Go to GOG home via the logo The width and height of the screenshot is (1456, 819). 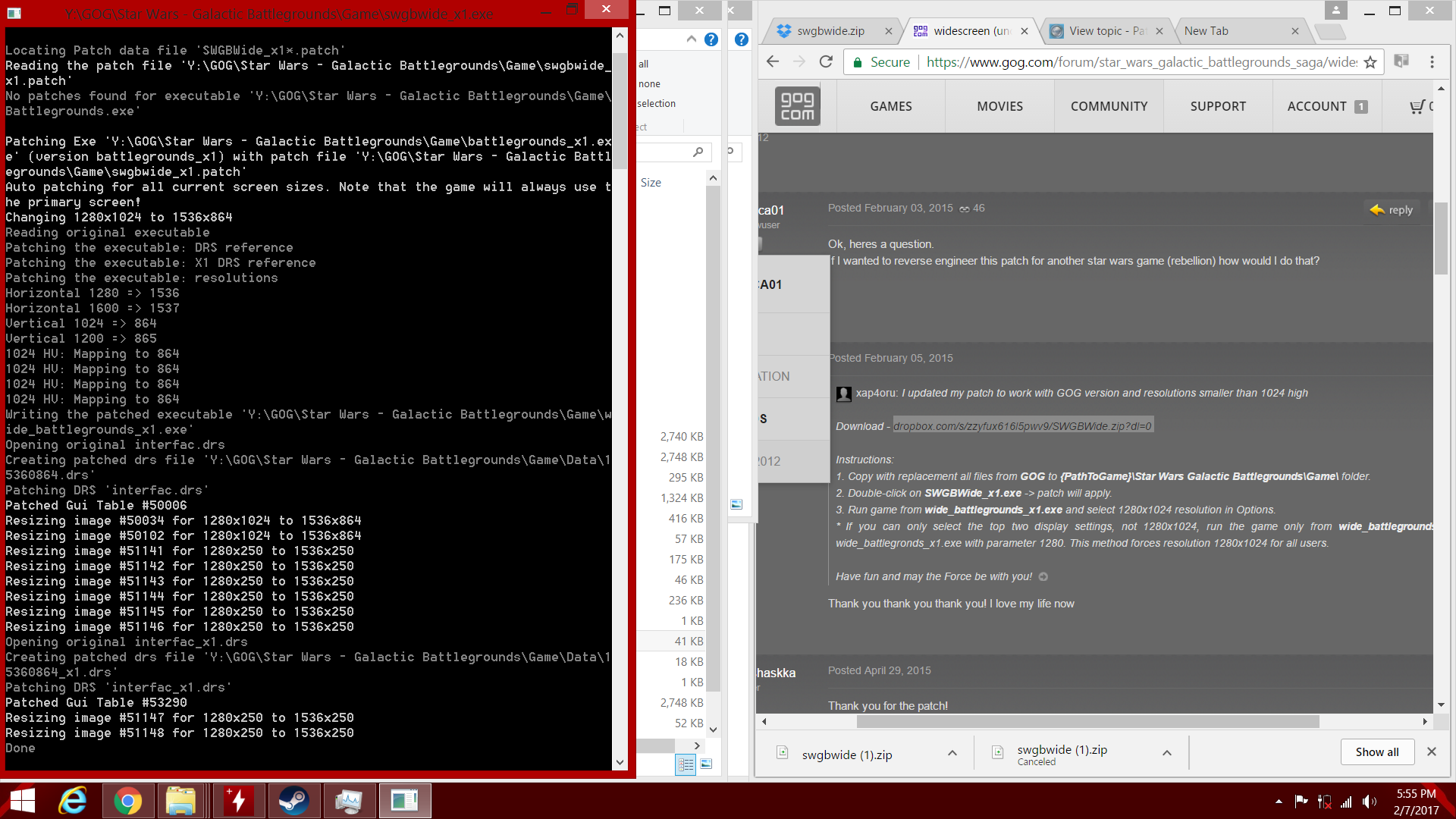coord(797,105)
